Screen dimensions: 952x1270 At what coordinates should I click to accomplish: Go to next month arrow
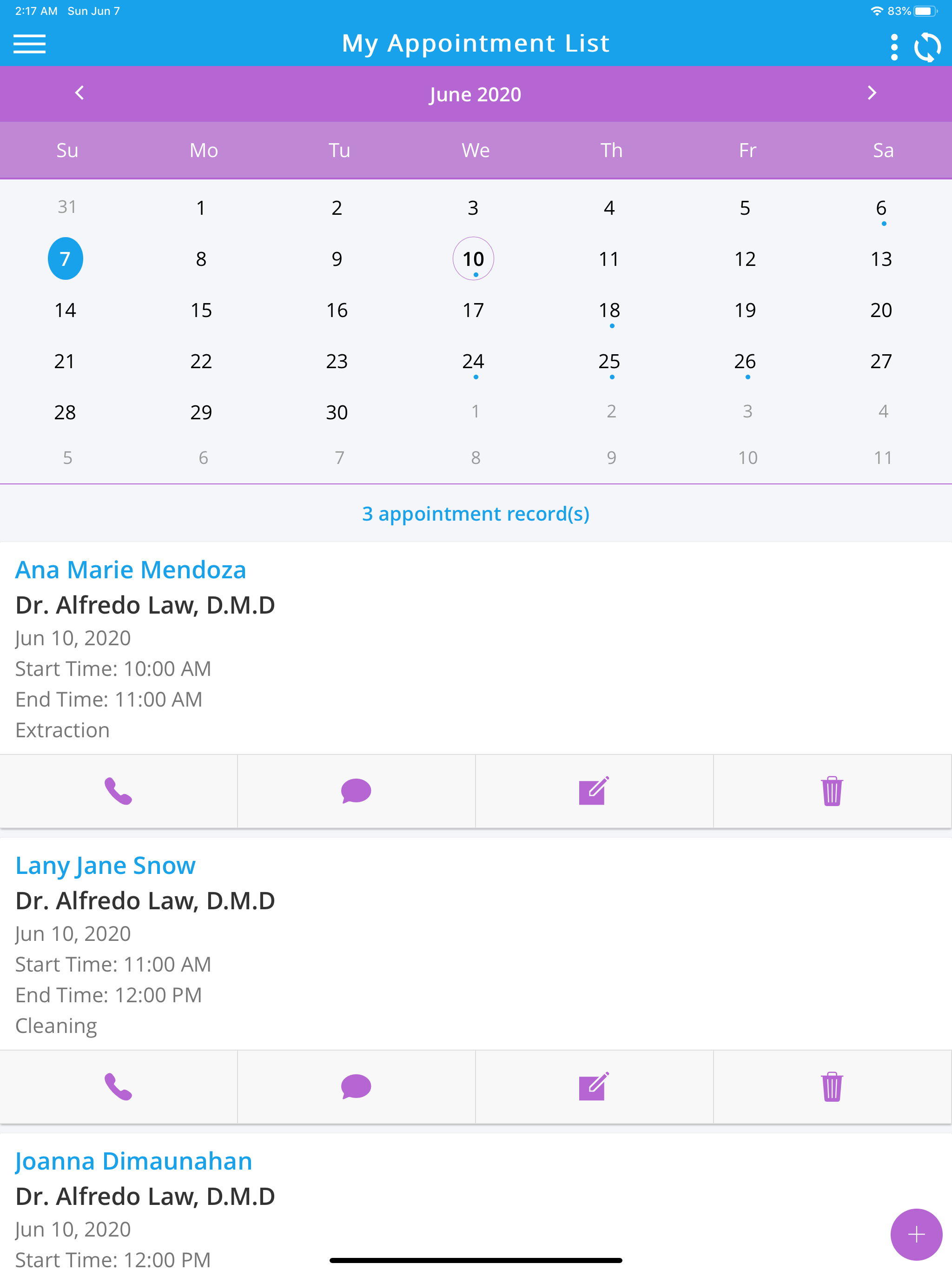[x=872, y=93]
